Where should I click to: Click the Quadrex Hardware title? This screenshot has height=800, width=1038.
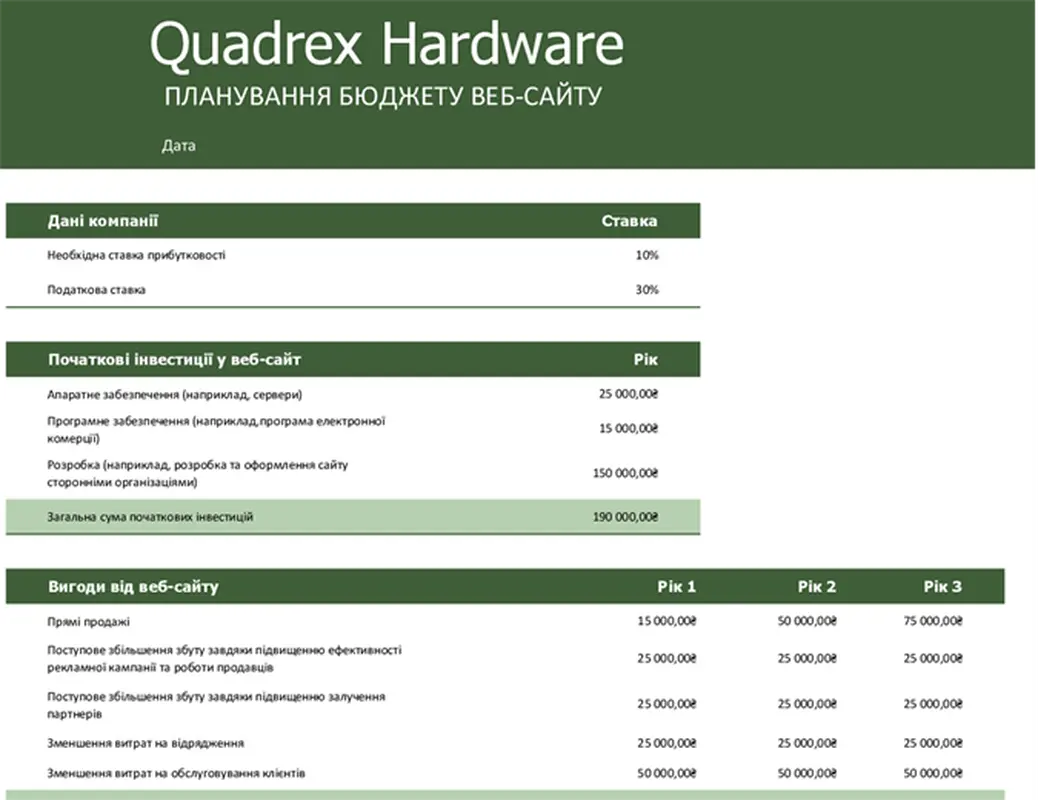pyautogui.click(x=386, y=45)
